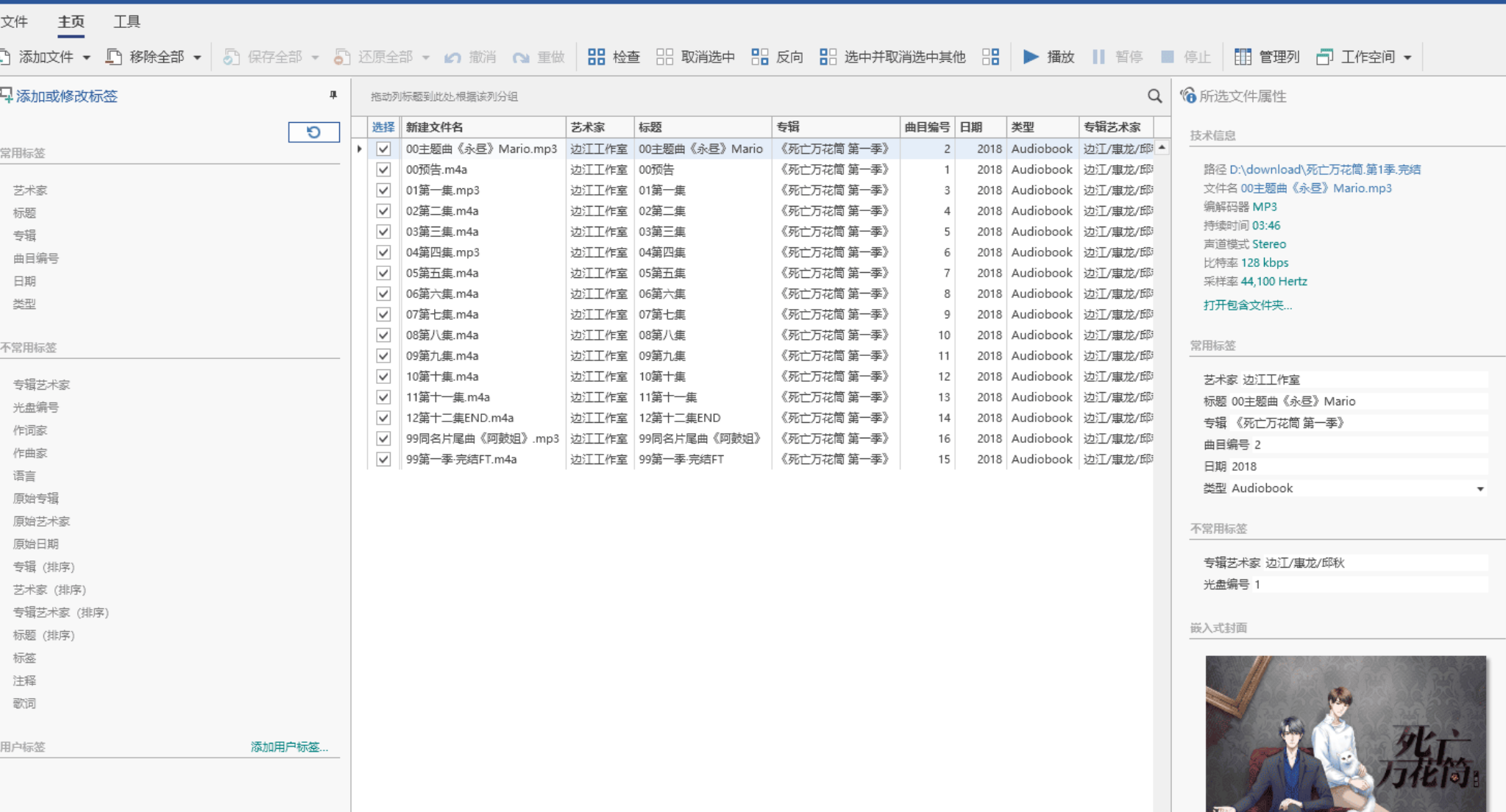Select the 歌词 tag in left panel
The image size is (1506, 812).
click(x=24, y=703)
